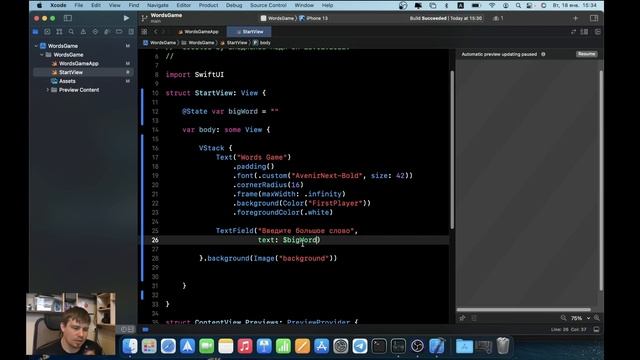Viewport: 640px width, 360px height.
Task: Click the related items grid icon
Action: pos(144,32)
